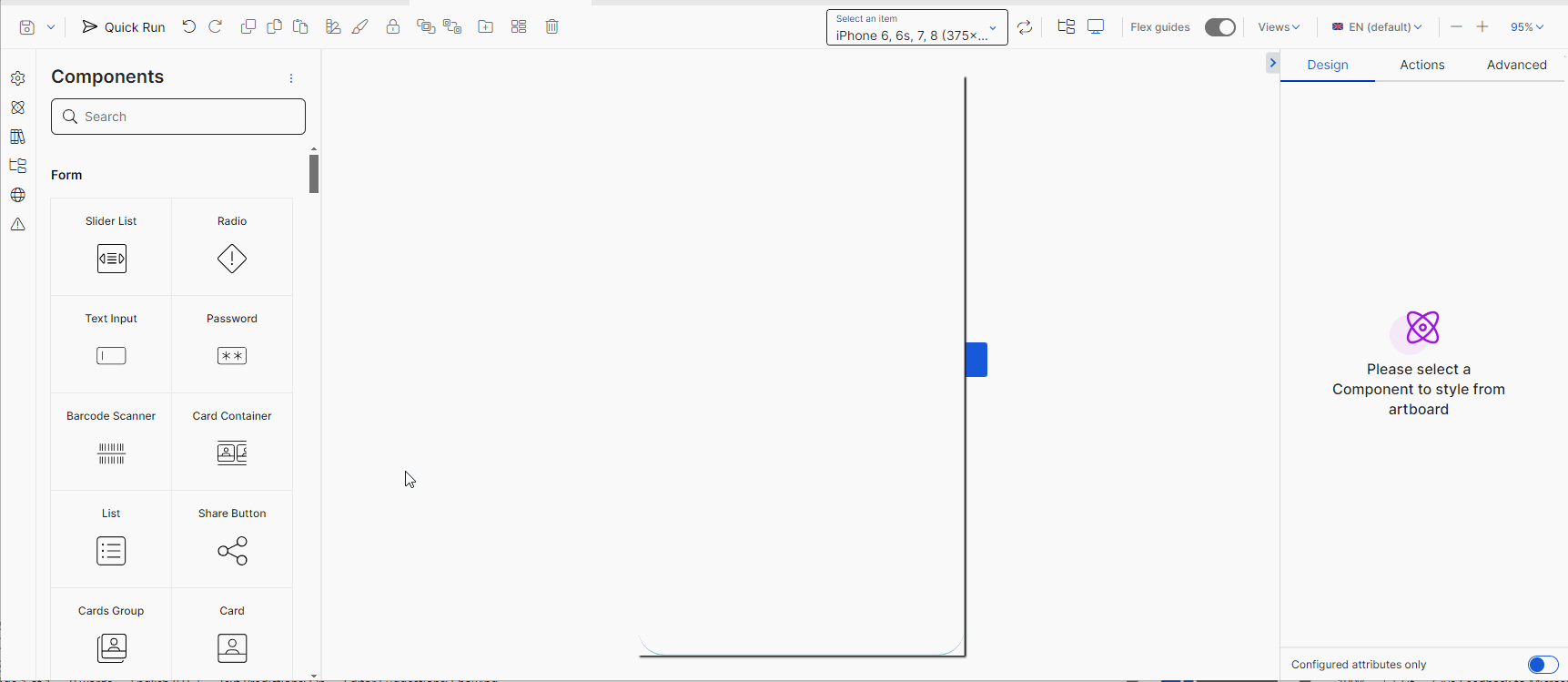Toggle the Flex guides switch
Viewport: 1568px width, 682px height.
point(1219,27)
